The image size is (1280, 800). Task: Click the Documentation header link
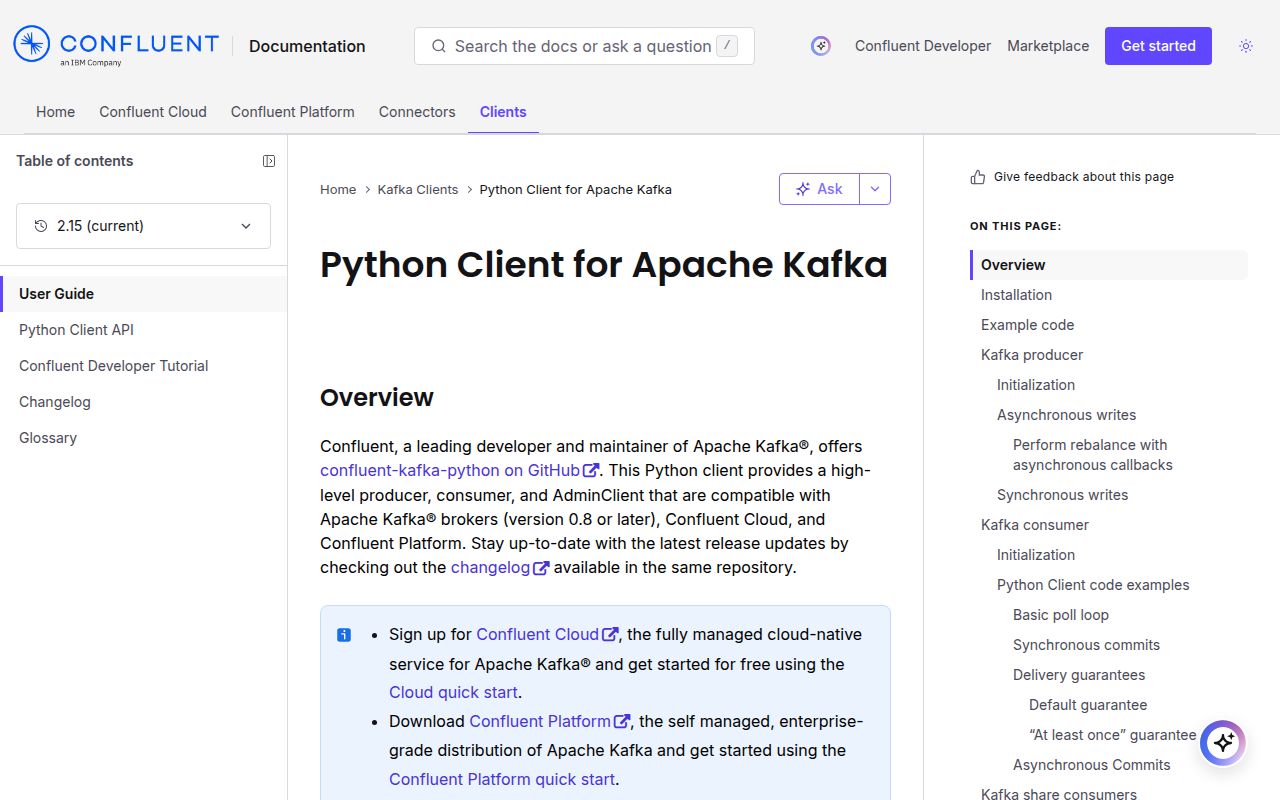pyautogui.click(x=307, y=46)
